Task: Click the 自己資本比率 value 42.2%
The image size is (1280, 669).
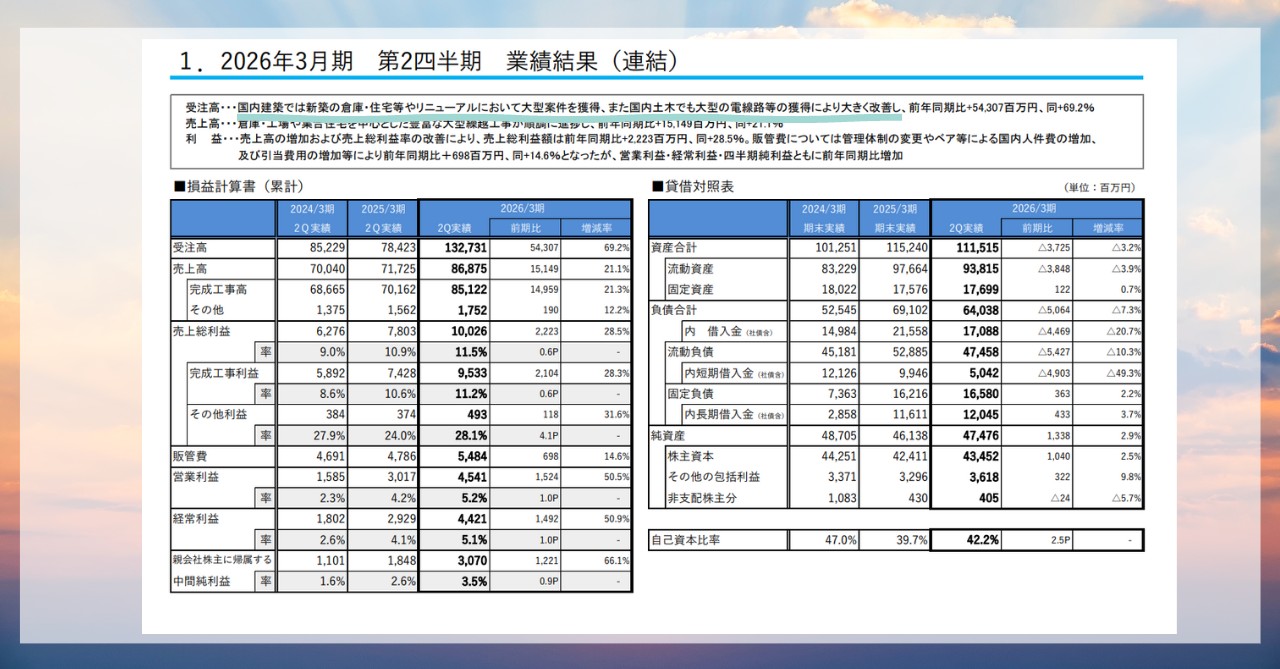Action: point(981,540)
